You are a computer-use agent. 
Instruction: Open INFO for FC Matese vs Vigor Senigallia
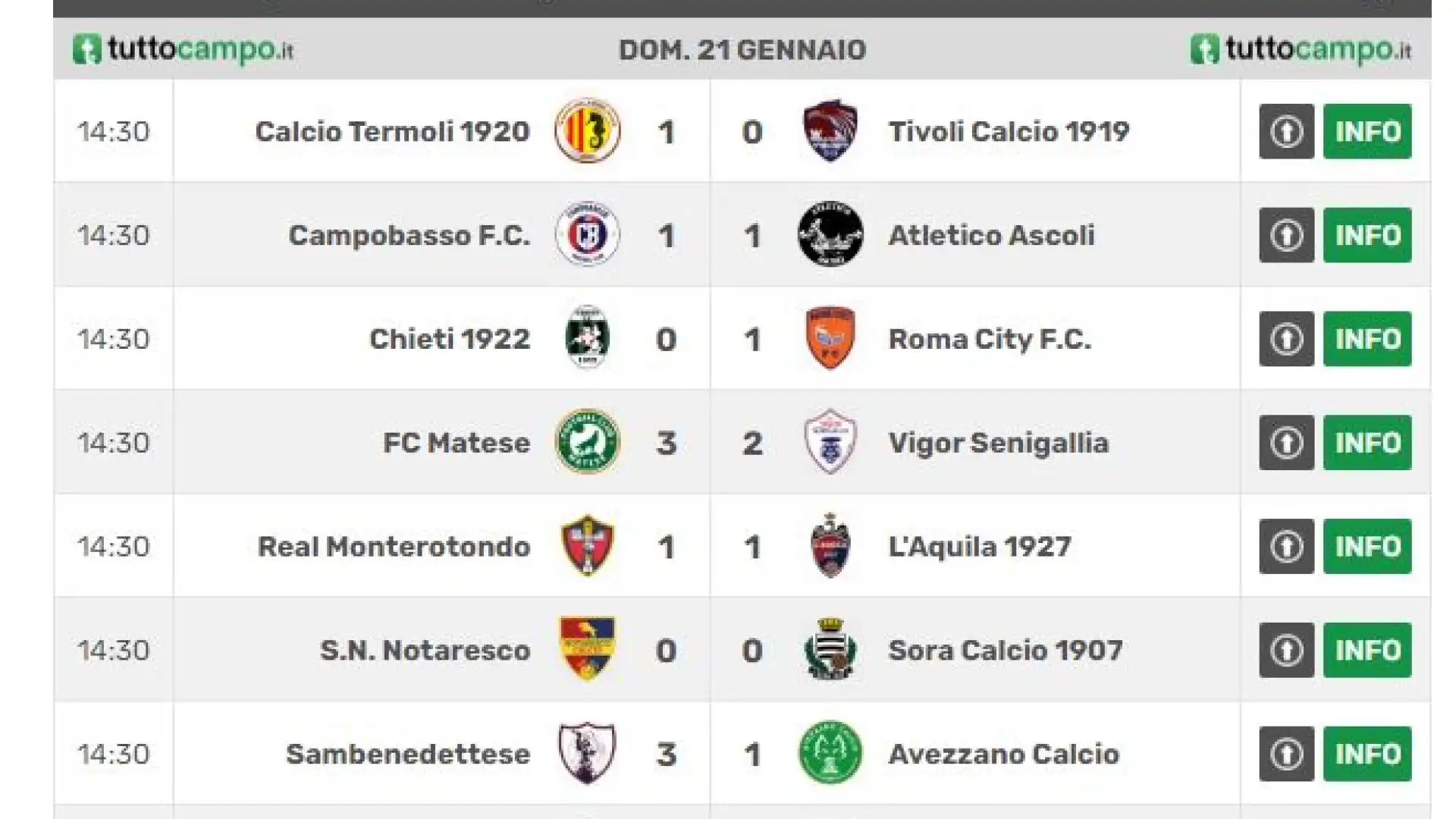click(1367, 443)
